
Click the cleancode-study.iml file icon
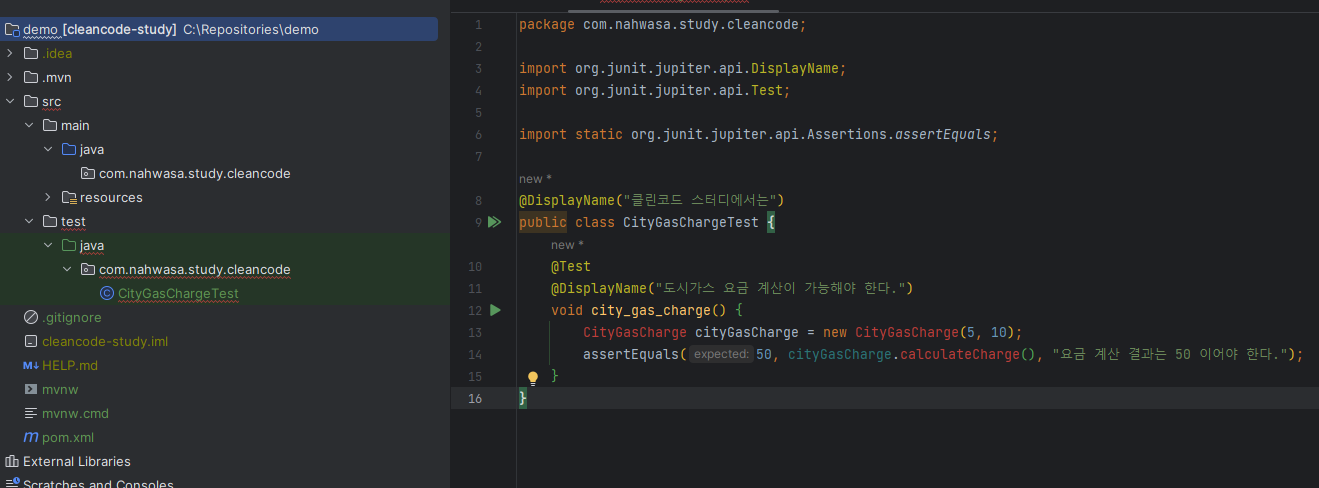click(31, 341)
